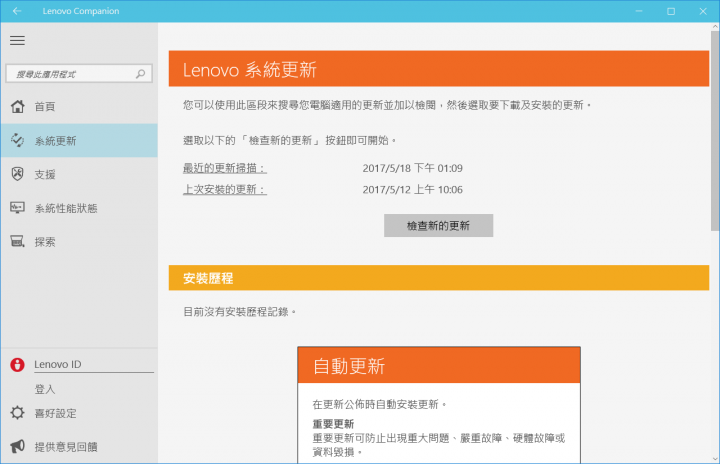Click the Lenovo 系統更新 heading
Screen dimensions: 720x464
point(249,70)
